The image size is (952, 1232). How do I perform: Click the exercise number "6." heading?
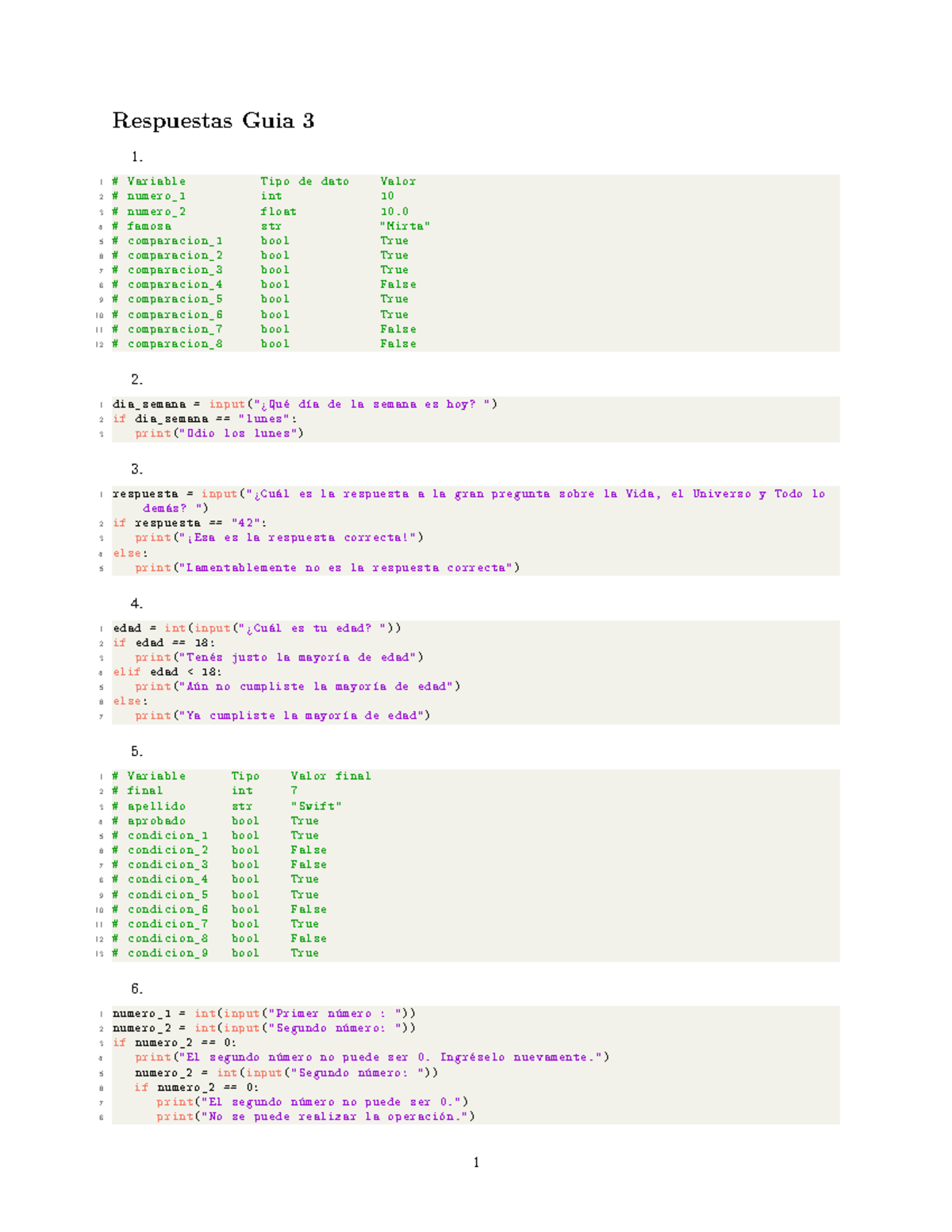[x=136, y=988]
